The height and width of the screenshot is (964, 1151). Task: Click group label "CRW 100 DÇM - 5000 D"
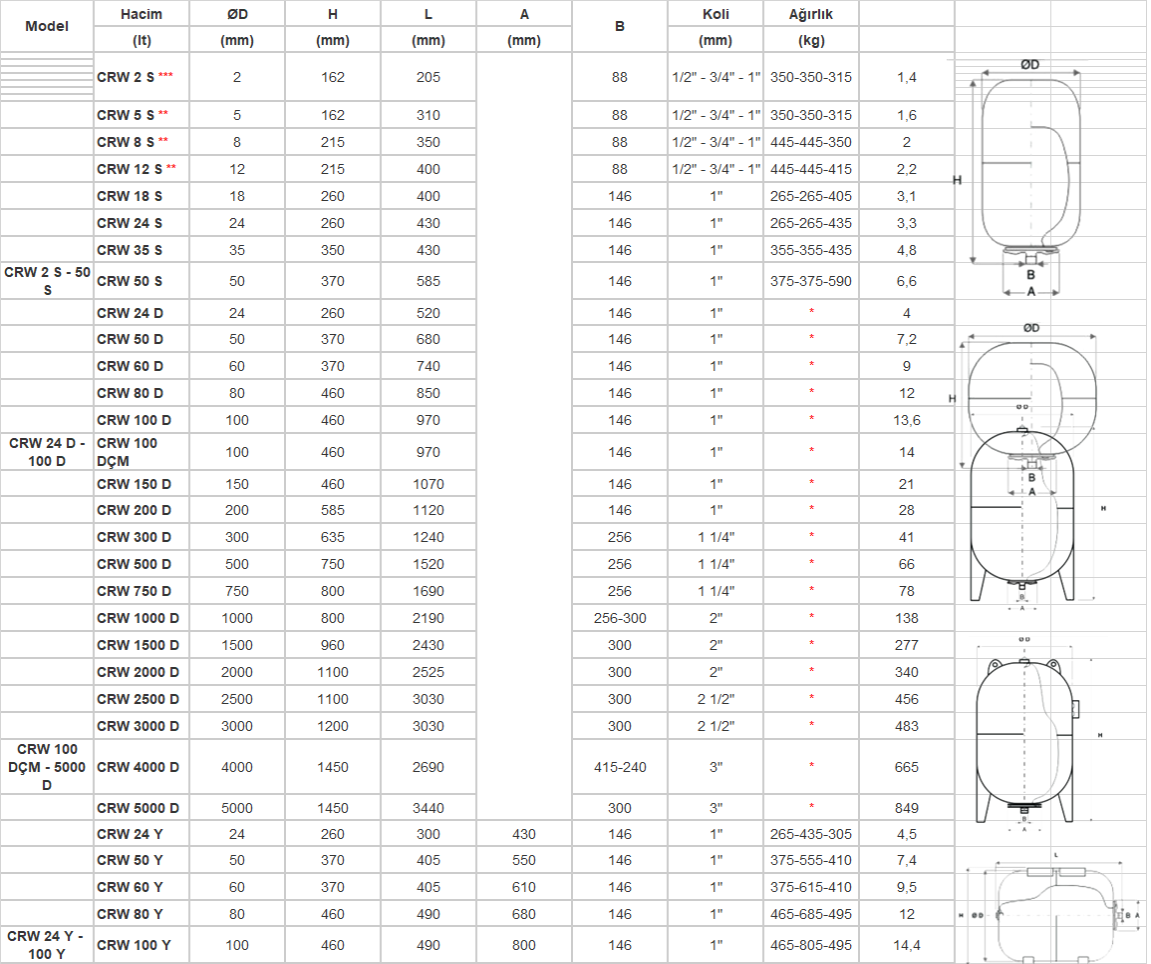47,767
